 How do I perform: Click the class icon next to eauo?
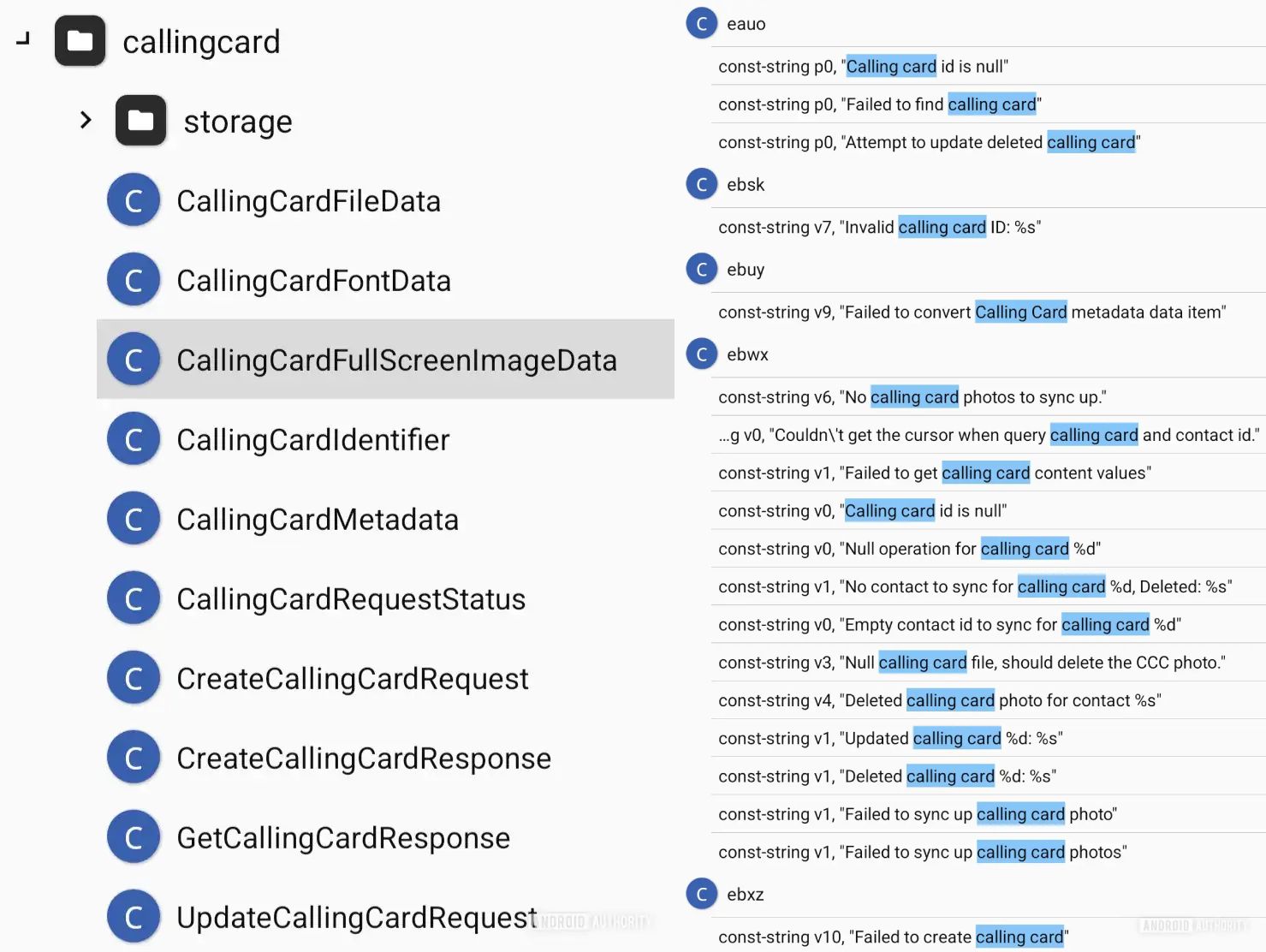[701, 23]
